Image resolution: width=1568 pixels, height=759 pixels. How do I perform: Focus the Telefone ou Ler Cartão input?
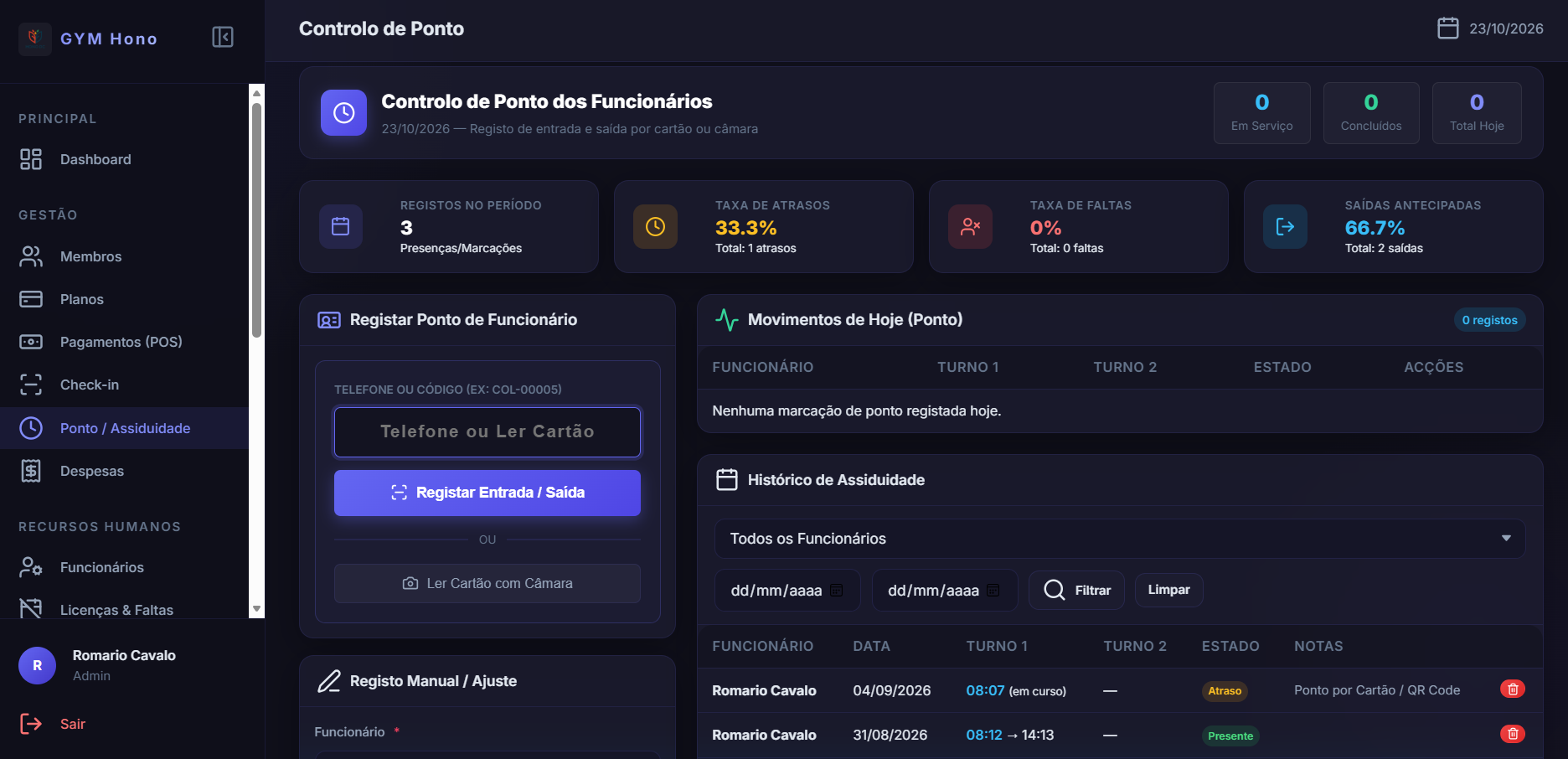tap(487, 432)
